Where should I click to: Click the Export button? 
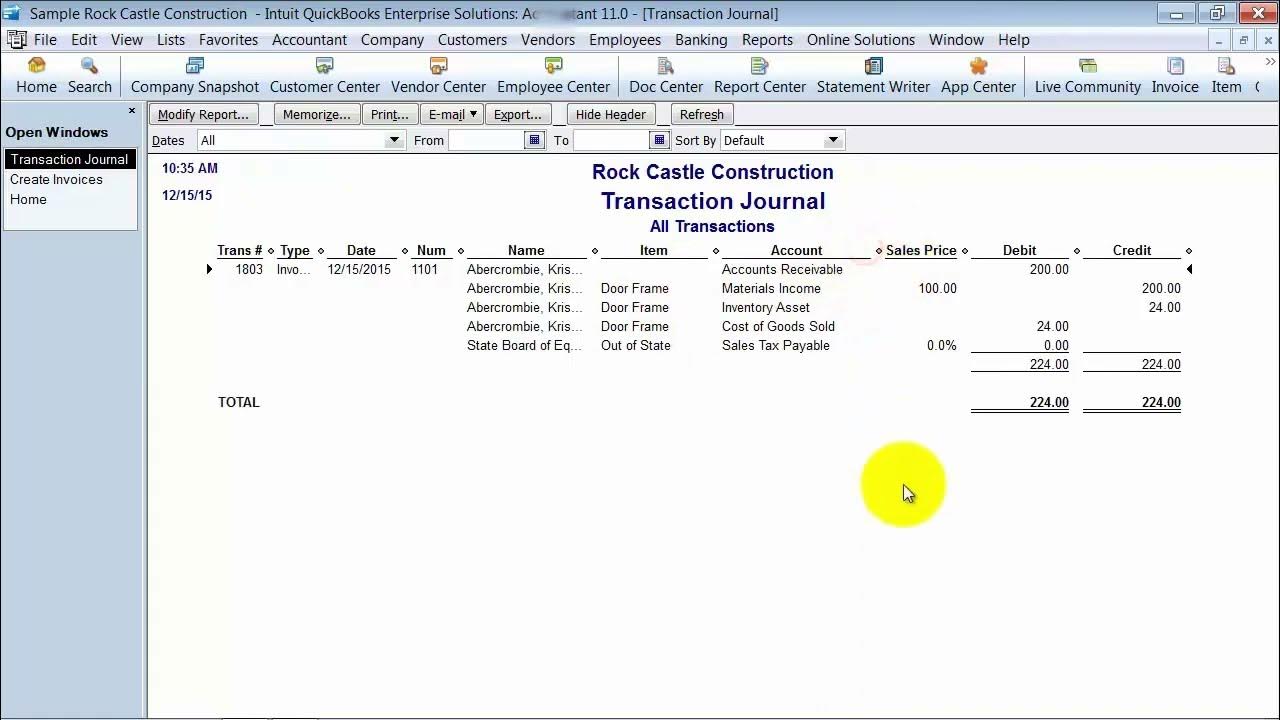pyautogui.click(x=517, y=114)
